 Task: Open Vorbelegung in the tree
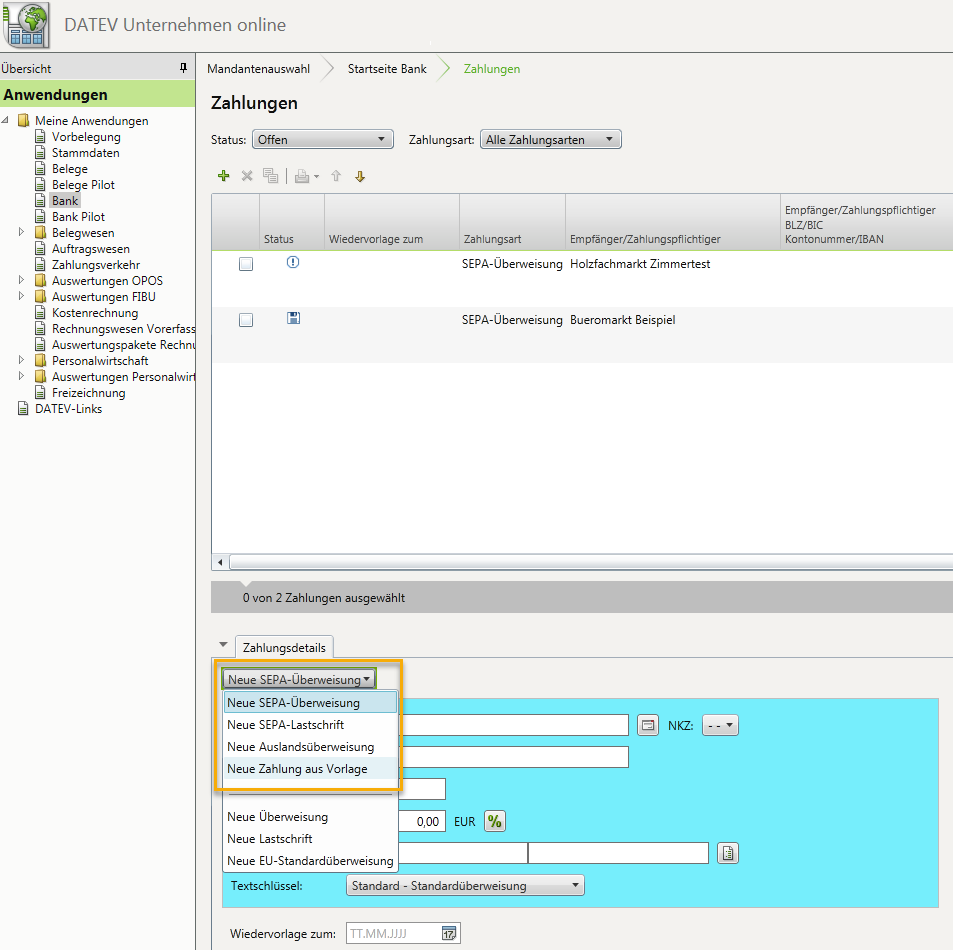click(x=86, y=137)
